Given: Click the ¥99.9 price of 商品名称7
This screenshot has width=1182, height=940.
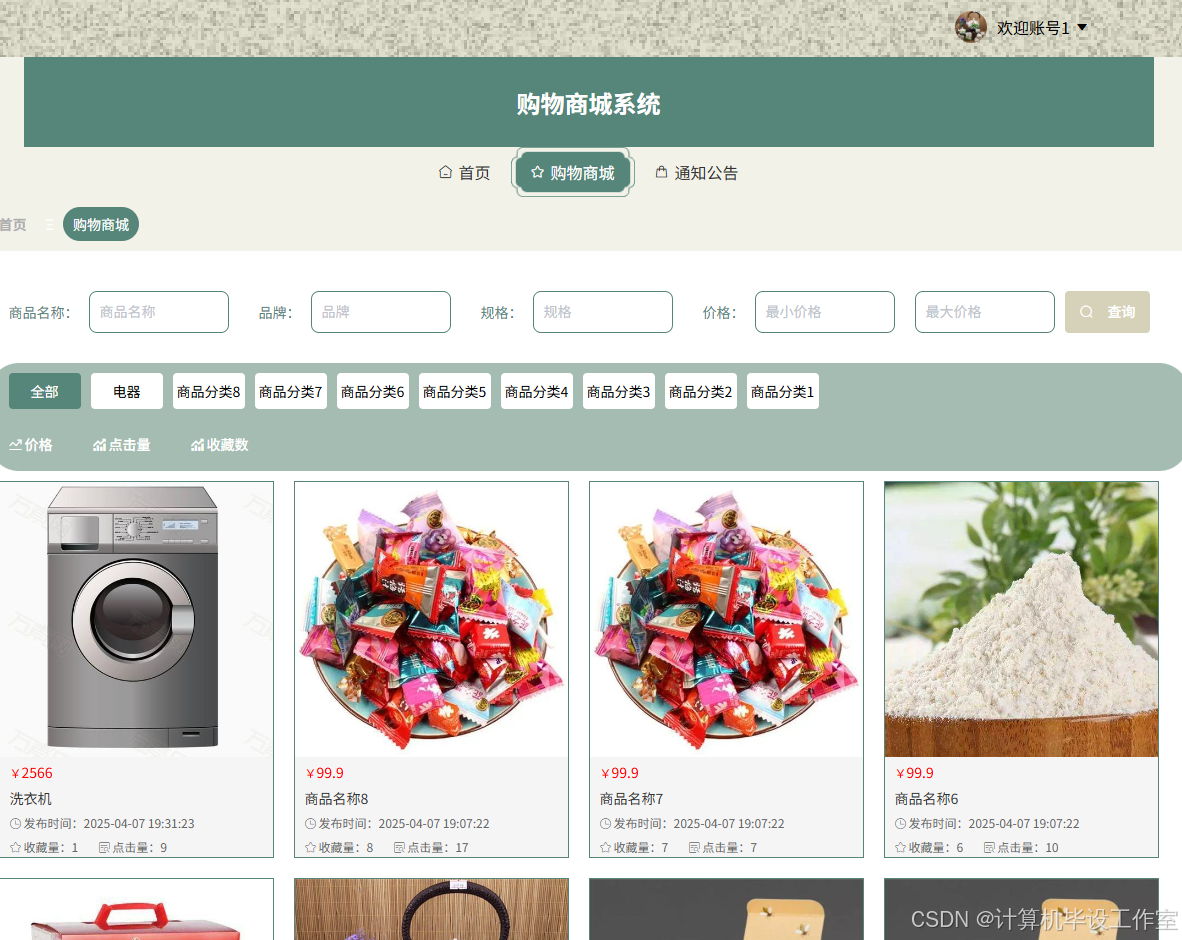Looking at the screenshot, I should pos(620,773).
